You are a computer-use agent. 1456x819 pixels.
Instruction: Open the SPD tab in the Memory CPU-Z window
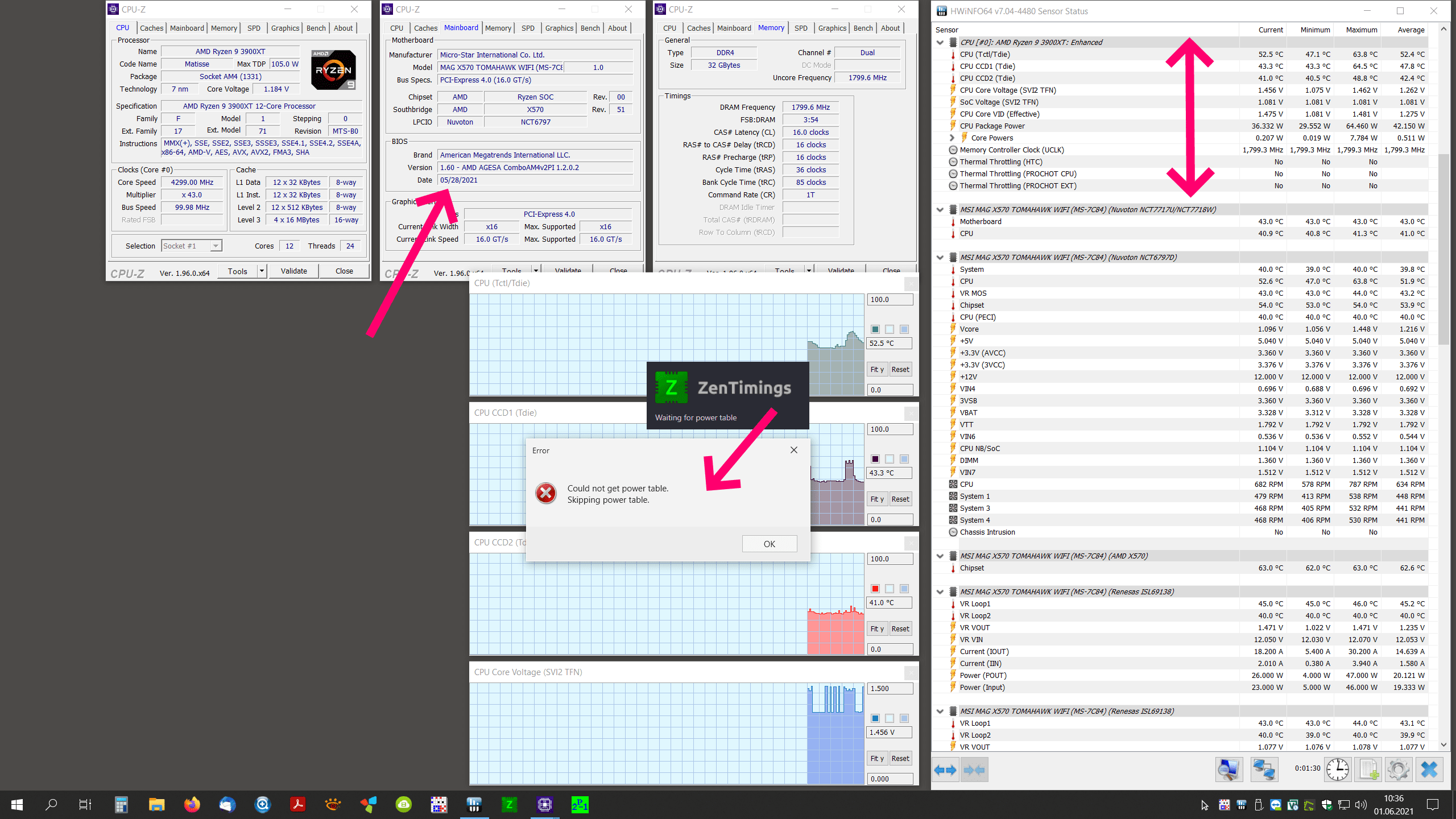pos(801,28)
